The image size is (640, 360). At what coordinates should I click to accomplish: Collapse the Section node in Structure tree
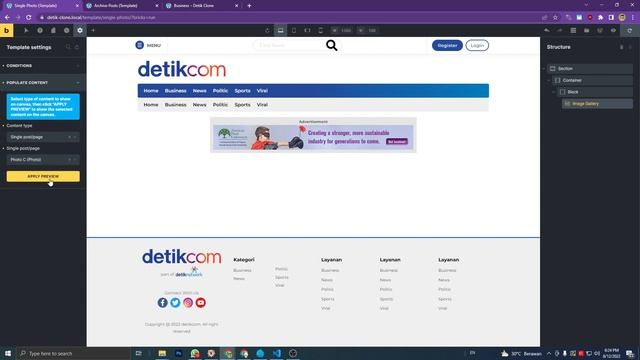pyautogui.click(x=544, y=69)
